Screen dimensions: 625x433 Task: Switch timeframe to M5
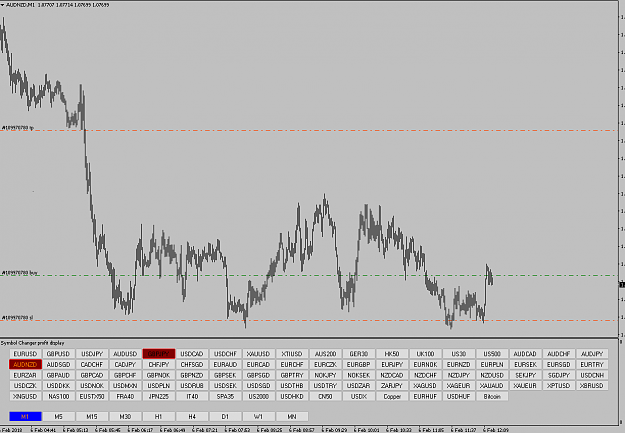pos(58,416)
